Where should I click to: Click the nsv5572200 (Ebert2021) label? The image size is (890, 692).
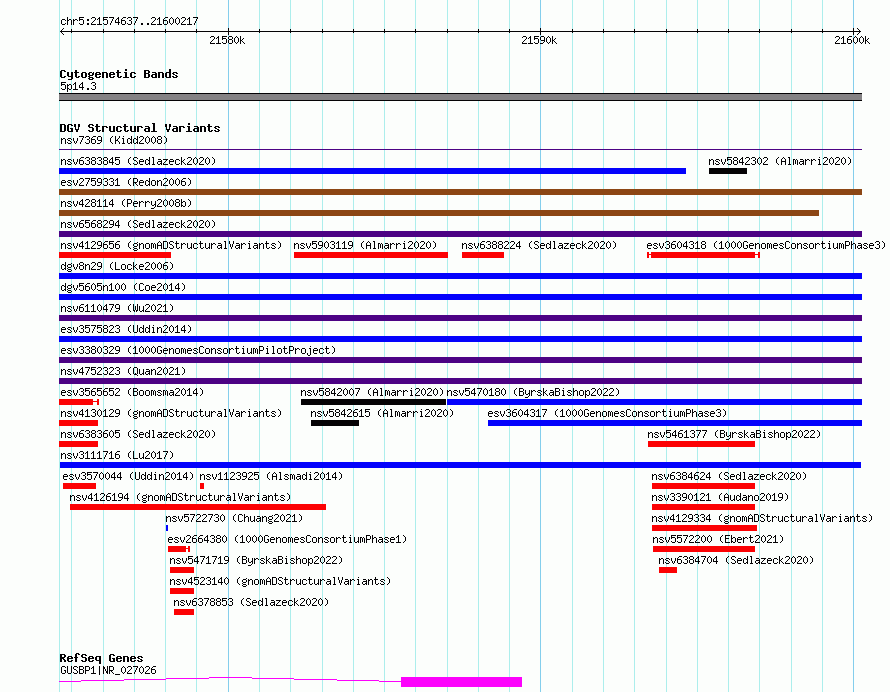718,539
